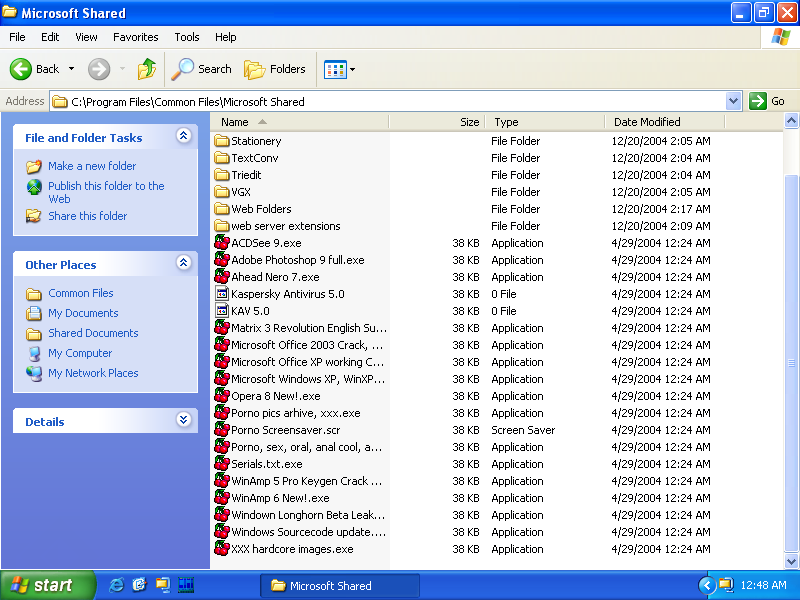Select Windown Longhorn Beta Leak file
800x600 pixels.
(308, 515)
